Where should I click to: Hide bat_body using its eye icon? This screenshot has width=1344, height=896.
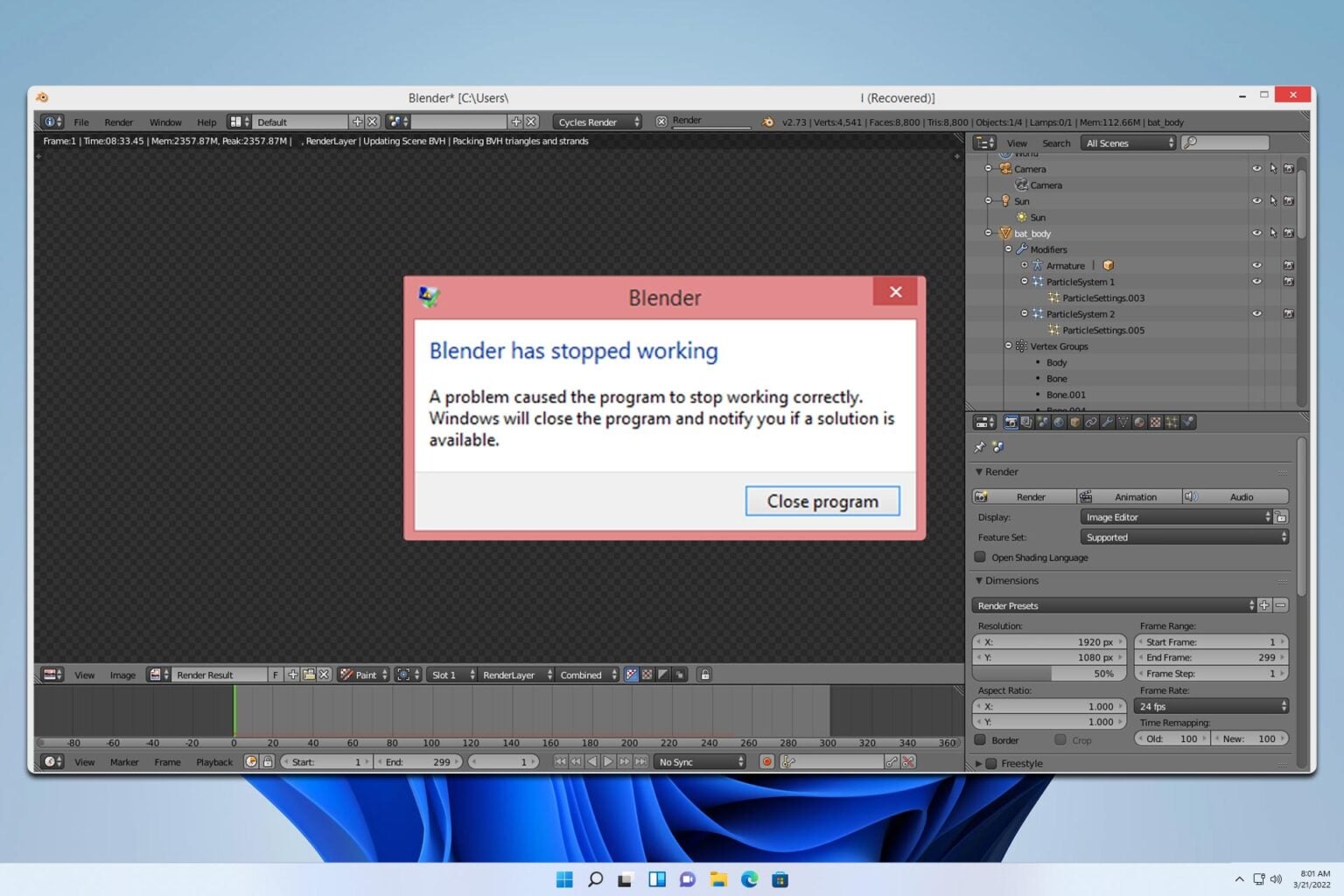(1256, 234)
